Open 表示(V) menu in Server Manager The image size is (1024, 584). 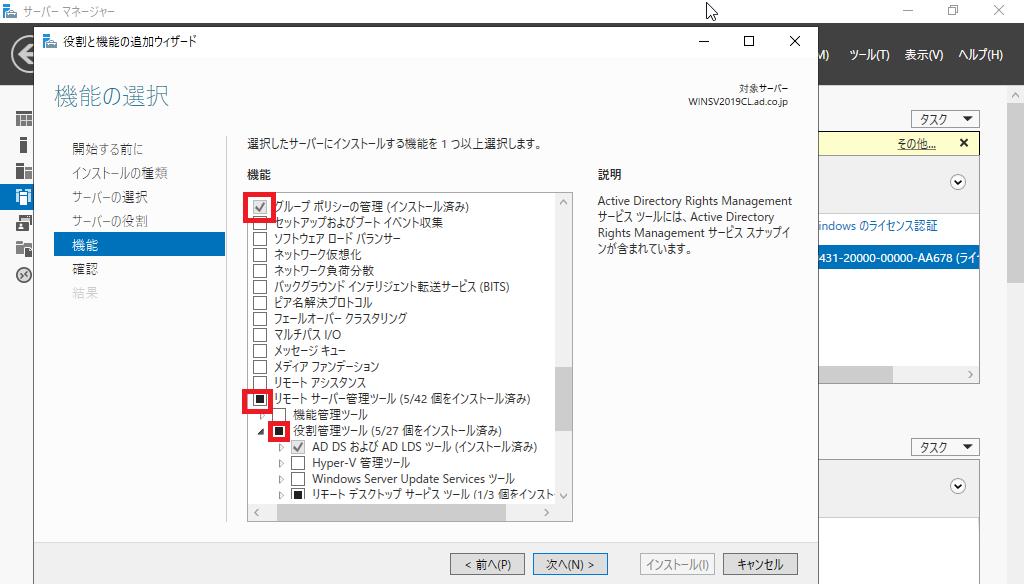[x=923, y=55]
